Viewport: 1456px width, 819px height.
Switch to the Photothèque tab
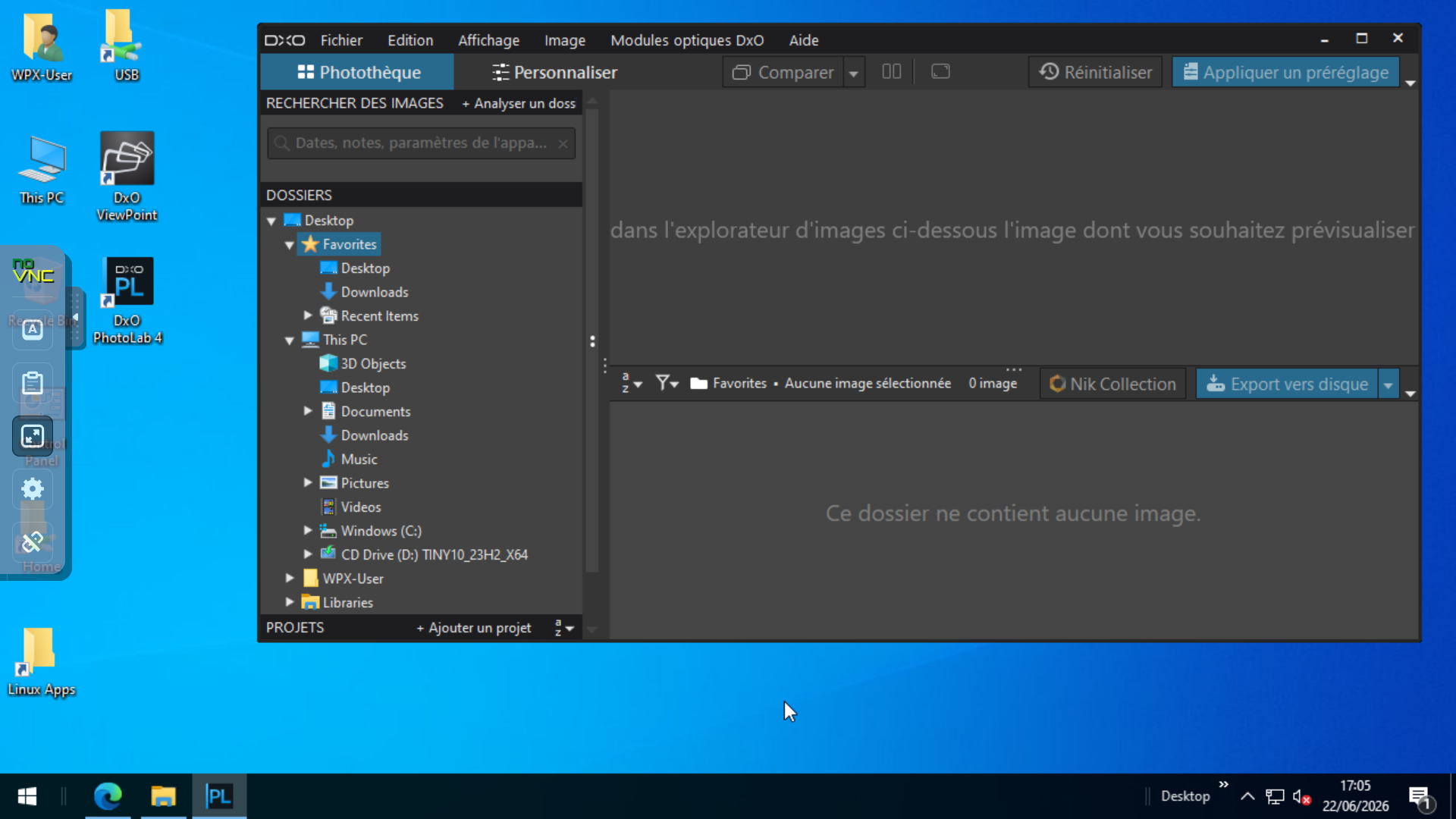[358, 72]
